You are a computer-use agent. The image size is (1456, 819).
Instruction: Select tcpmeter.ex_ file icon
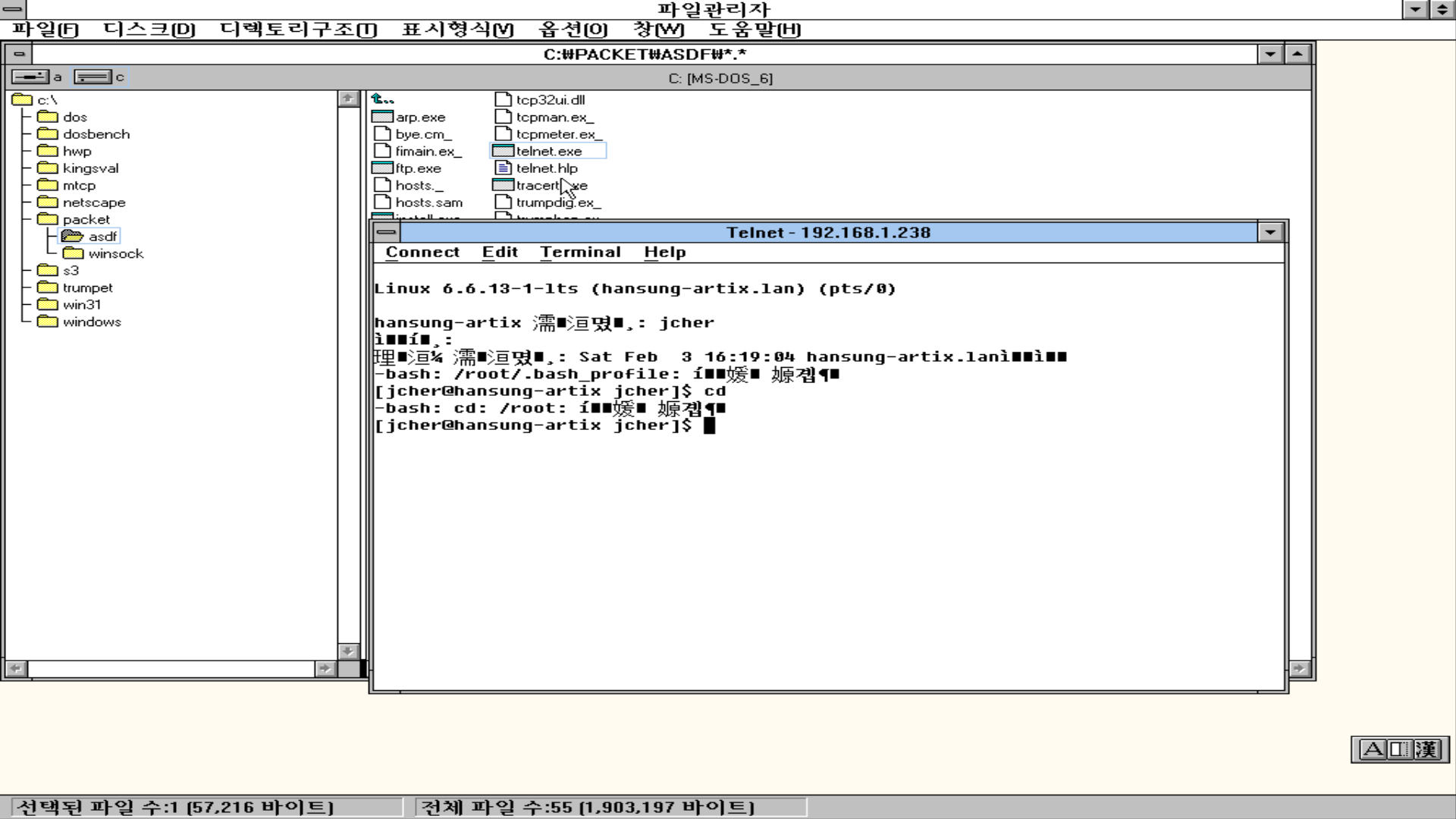pyautogui.click(x=504, y=134)
